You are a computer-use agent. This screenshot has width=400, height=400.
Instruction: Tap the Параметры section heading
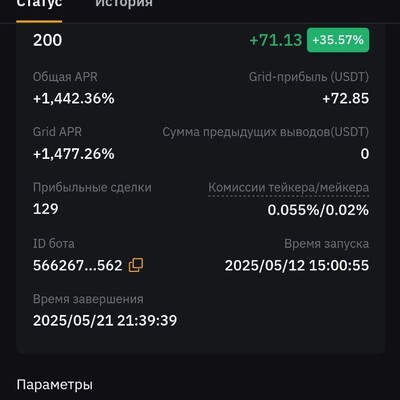(55, 385)
